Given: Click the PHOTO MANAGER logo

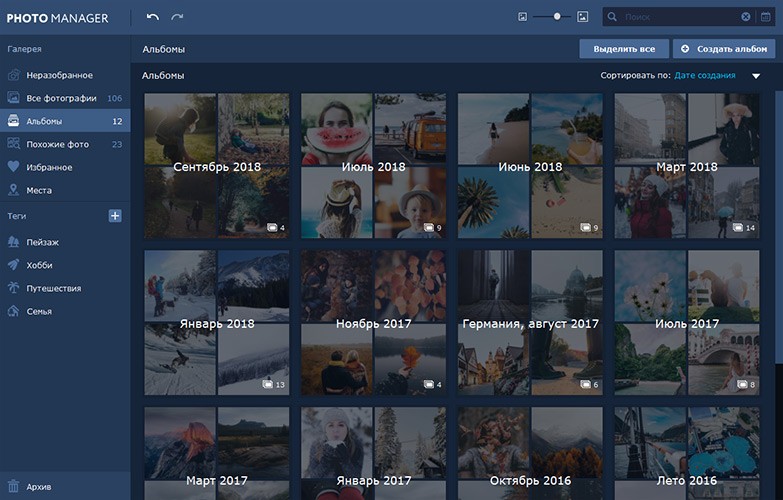Looking at the screenshot, I should pos(57,18).
